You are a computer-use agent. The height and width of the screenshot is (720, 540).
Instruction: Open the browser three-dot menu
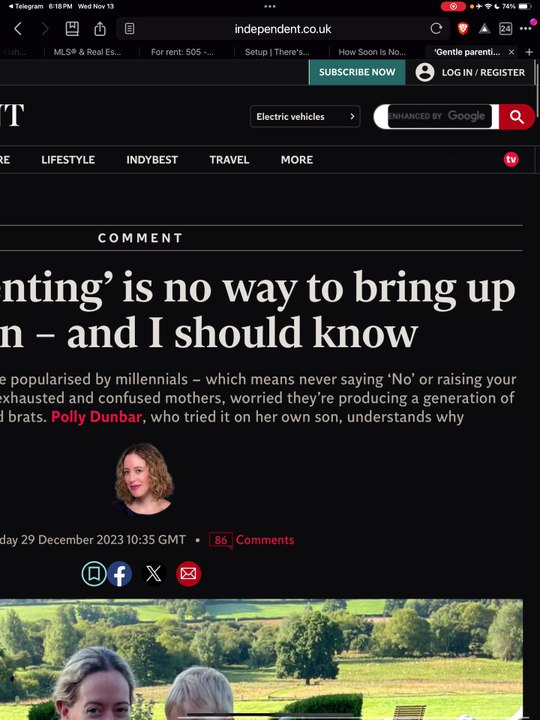pos(526,28)
